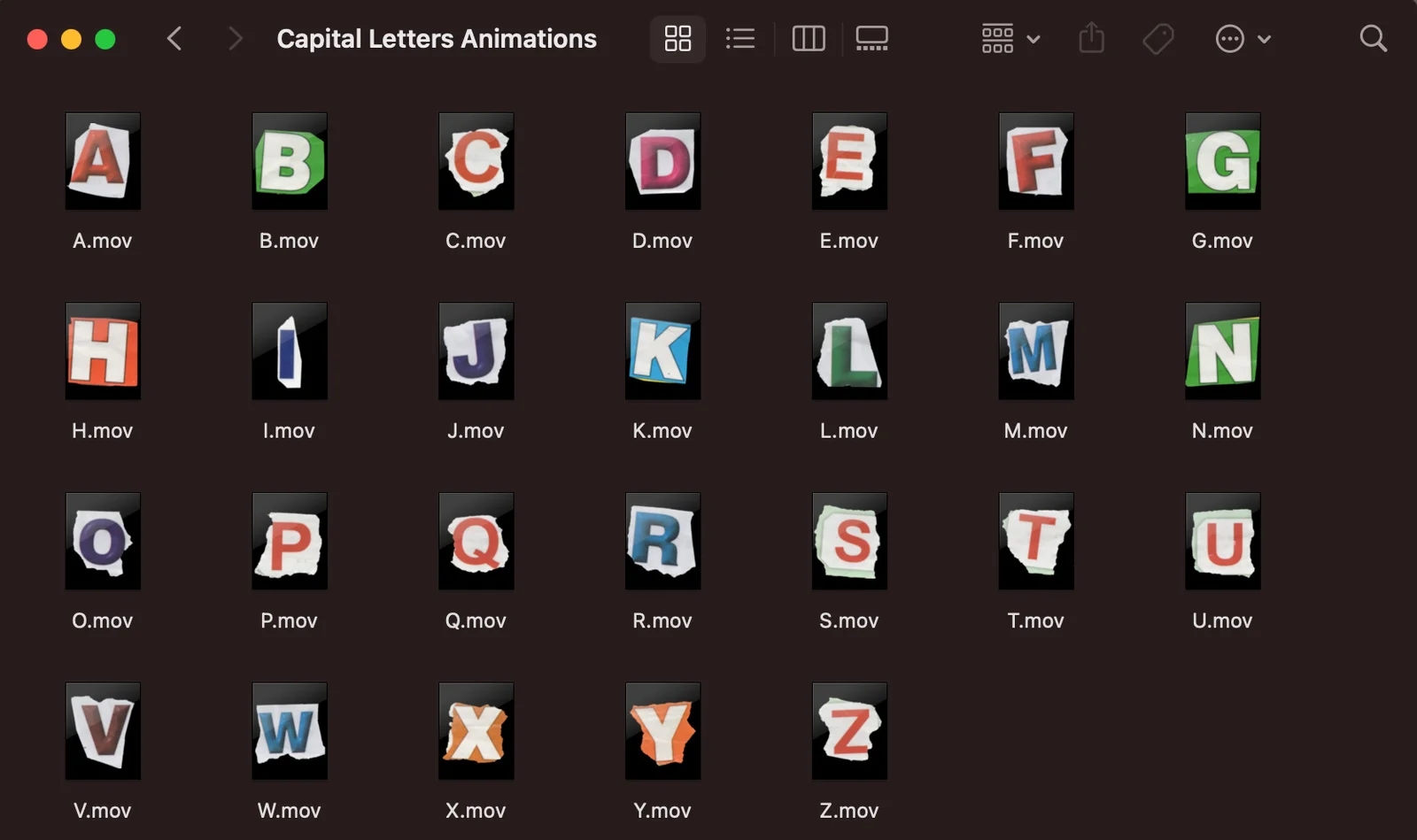Open the group-by options dropdown
The height and width of the screenshot is (840, 1417).
(1010, 39)
